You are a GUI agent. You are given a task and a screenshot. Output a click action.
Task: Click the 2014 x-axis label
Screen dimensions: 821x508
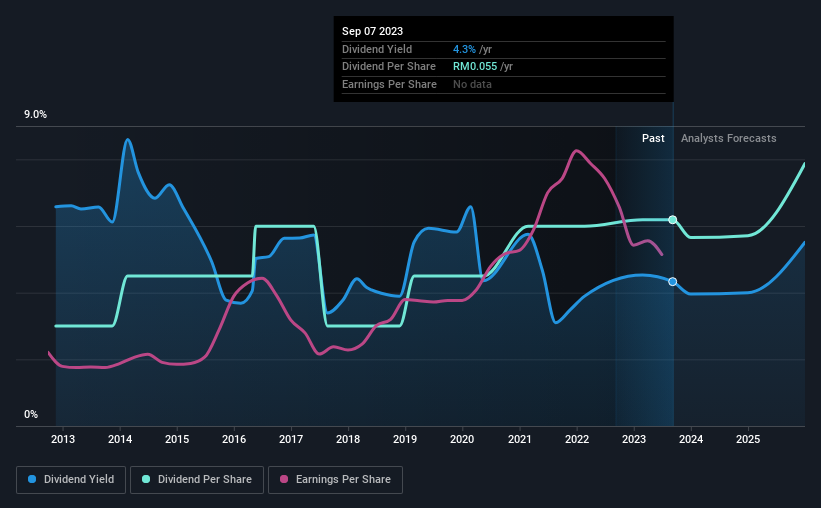[120, 439]
